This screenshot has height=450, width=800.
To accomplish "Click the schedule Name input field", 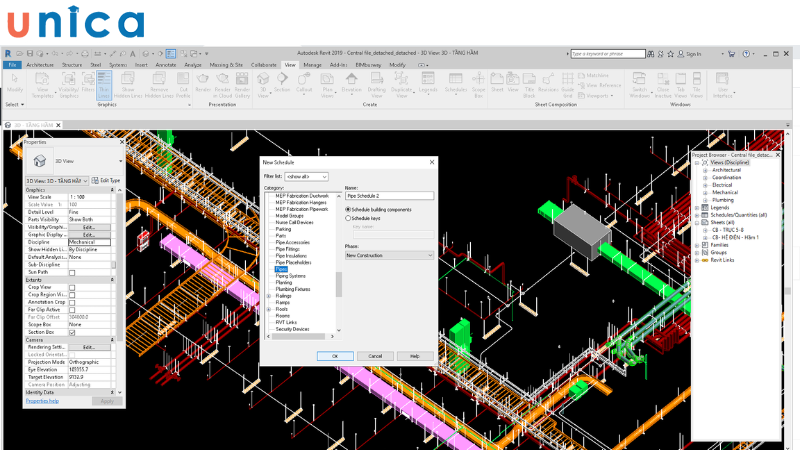I will click(x=389, y=196).
